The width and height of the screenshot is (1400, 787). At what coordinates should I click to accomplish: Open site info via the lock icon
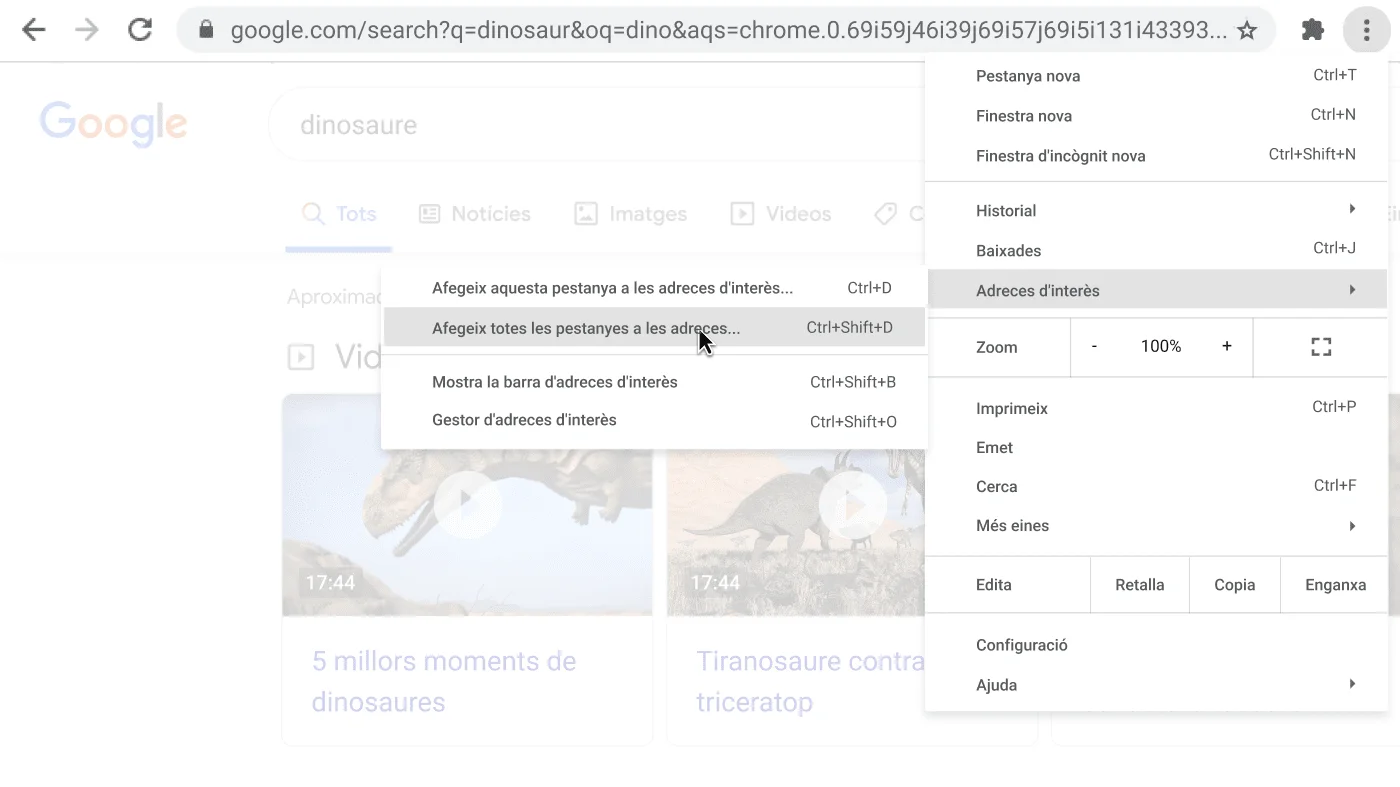coord(205,30)
